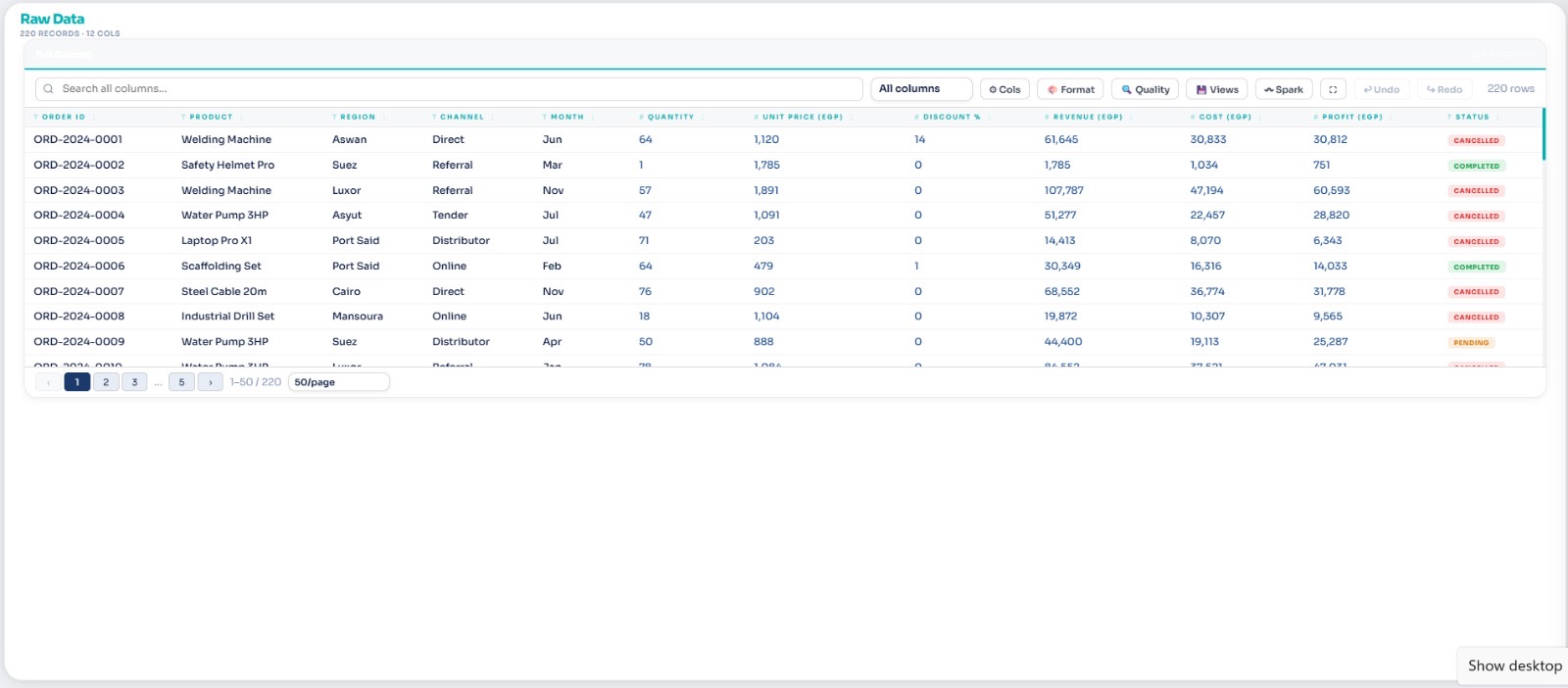
Task: Go to page 5
Action: (181, 382)
